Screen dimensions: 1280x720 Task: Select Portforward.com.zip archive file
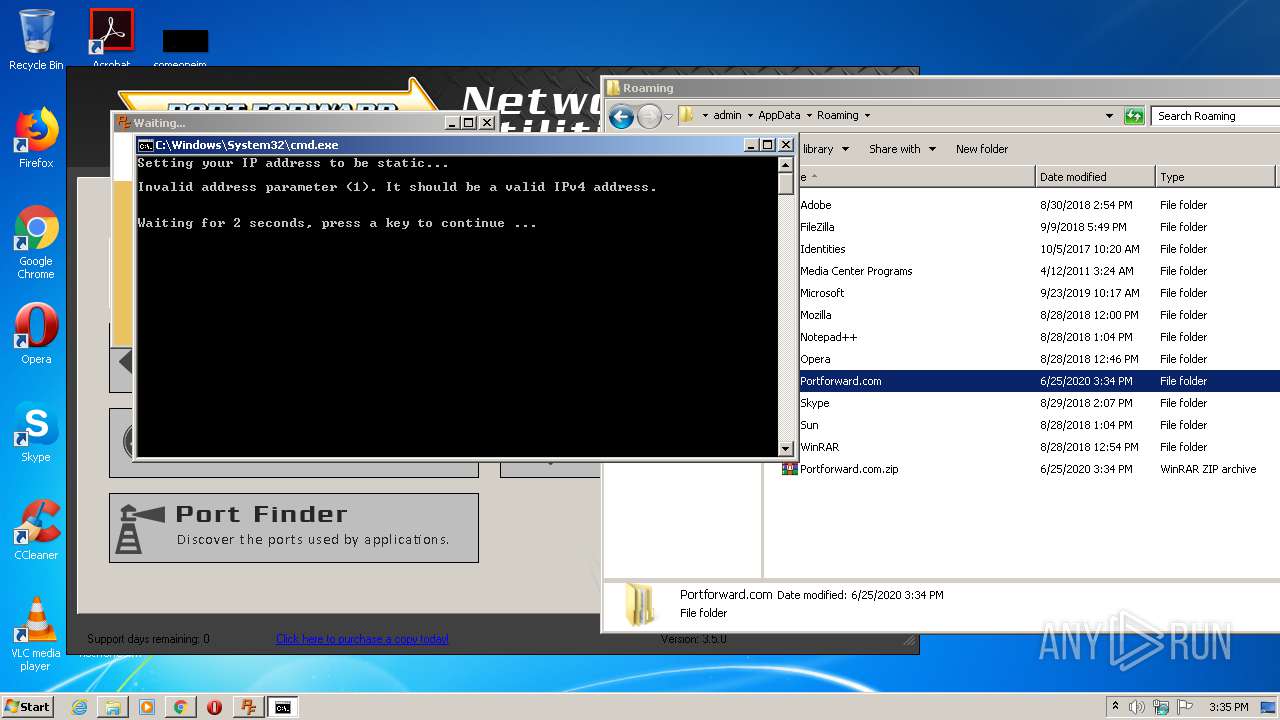click(1030, 469)
